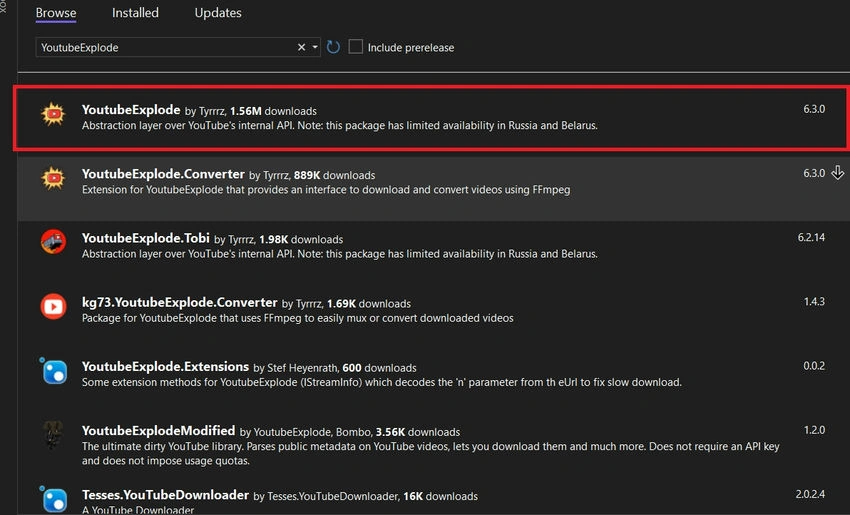Click version 1.2.0 of YoutubeExplodeModified
The height and width of the screenshot is (515, 850).
(814, 430)
